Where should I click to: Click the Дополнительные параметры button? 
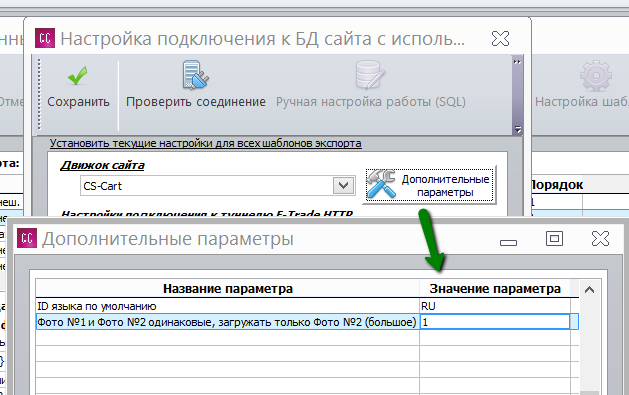click(430, 185)
